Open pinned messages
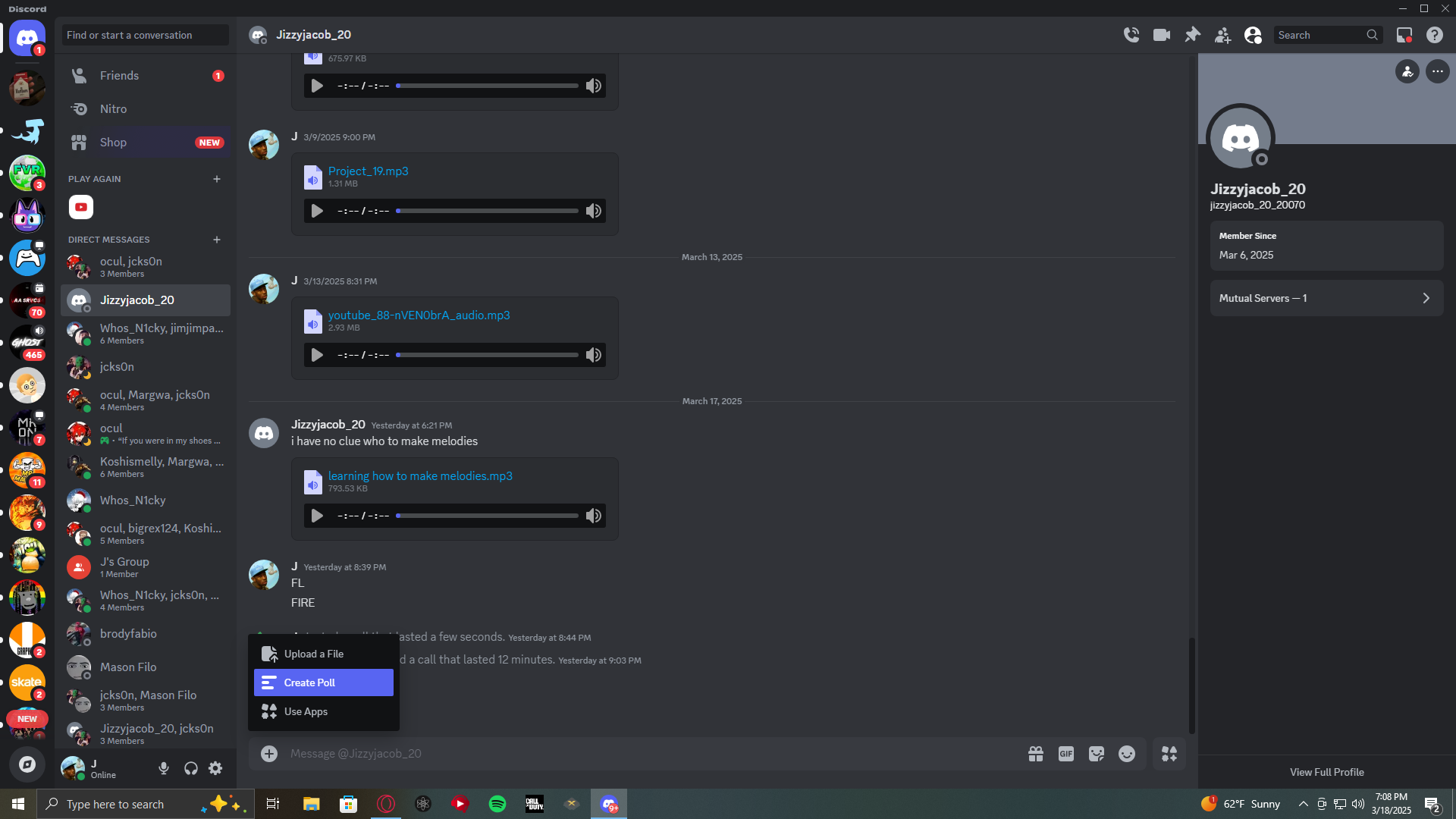 pos(1192,35)
